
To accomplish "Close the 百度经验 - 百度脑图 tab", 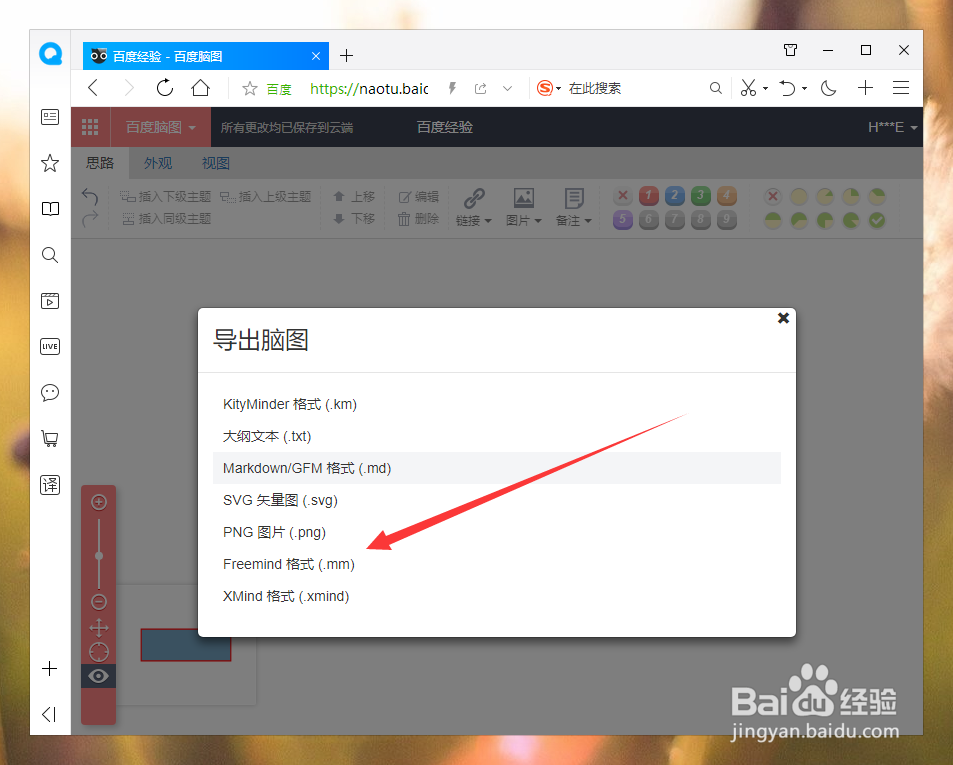I will click(315, 56).
